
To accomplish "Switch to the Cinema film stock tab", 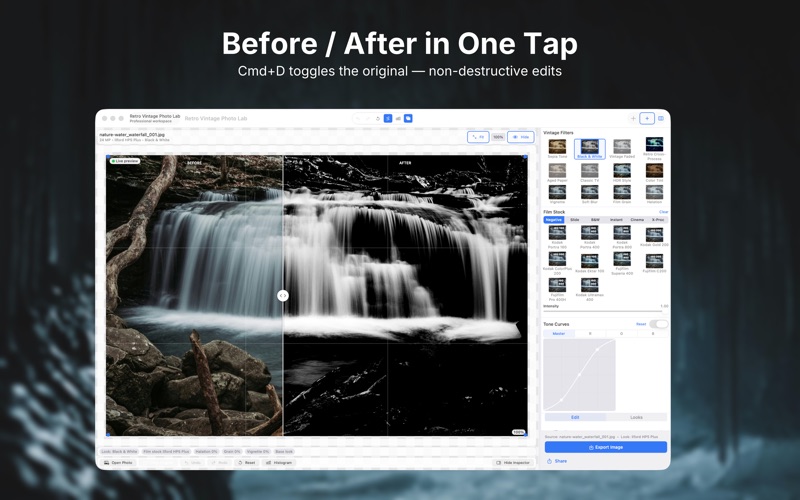I will pyautogui.click(x=637, y=220).
